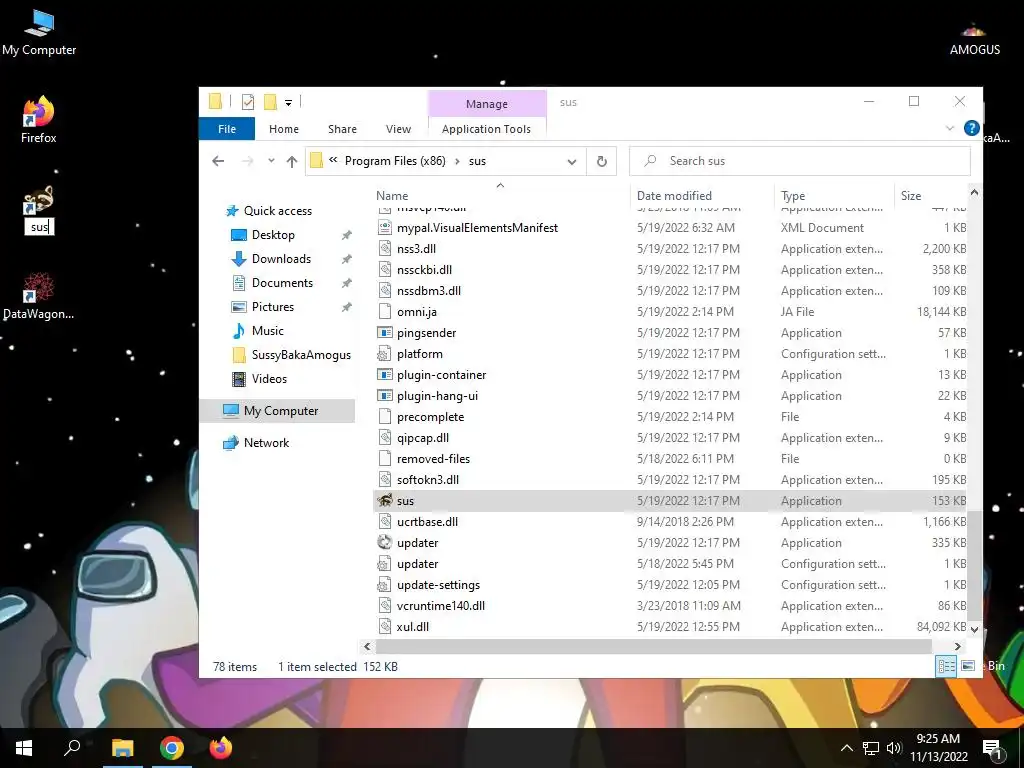Switch to the Home ribbon tab
Image resolution: width=1024 pixels, height=768 pixels.
click(283, 129)
